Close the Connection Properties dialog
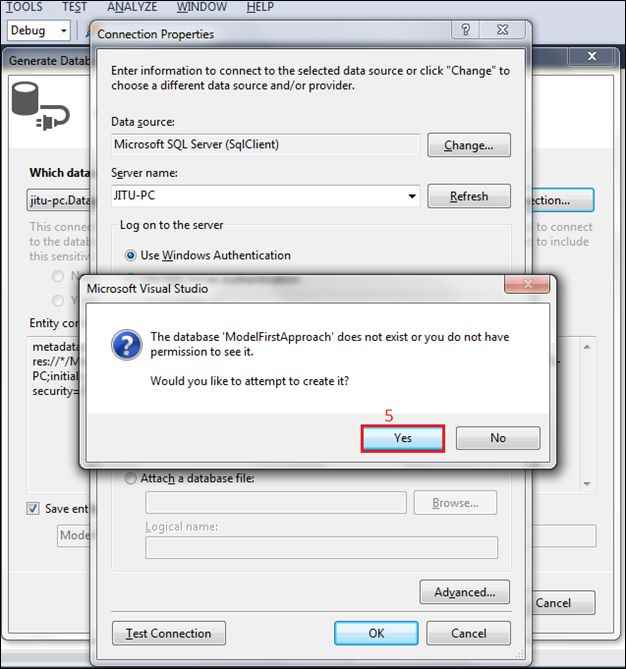This screenshot has height=669, width=626. [503, 29]
